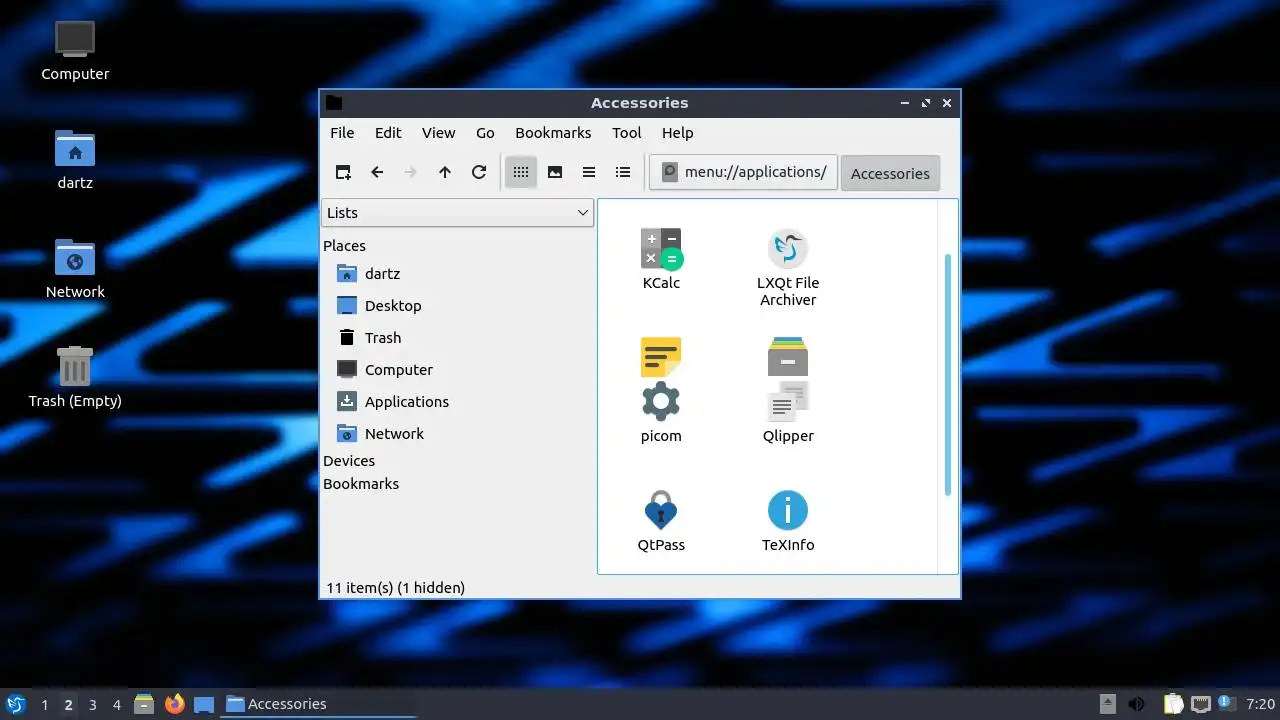Switch to Icon View mode
This screenshot has height=720, width=1280.
coord(521,172)
